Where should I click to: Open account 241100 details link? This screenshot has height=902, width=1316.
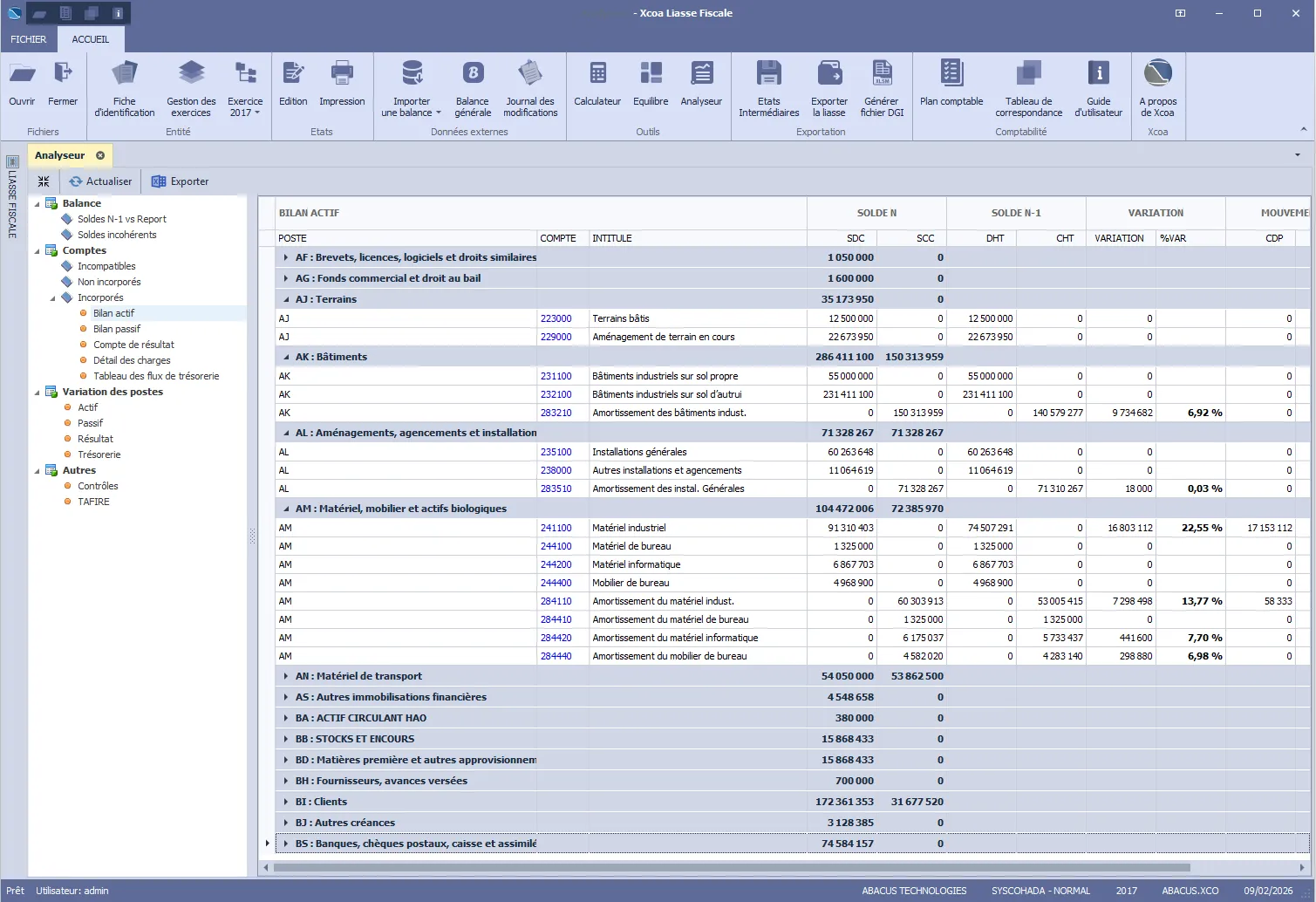[556, 527]
